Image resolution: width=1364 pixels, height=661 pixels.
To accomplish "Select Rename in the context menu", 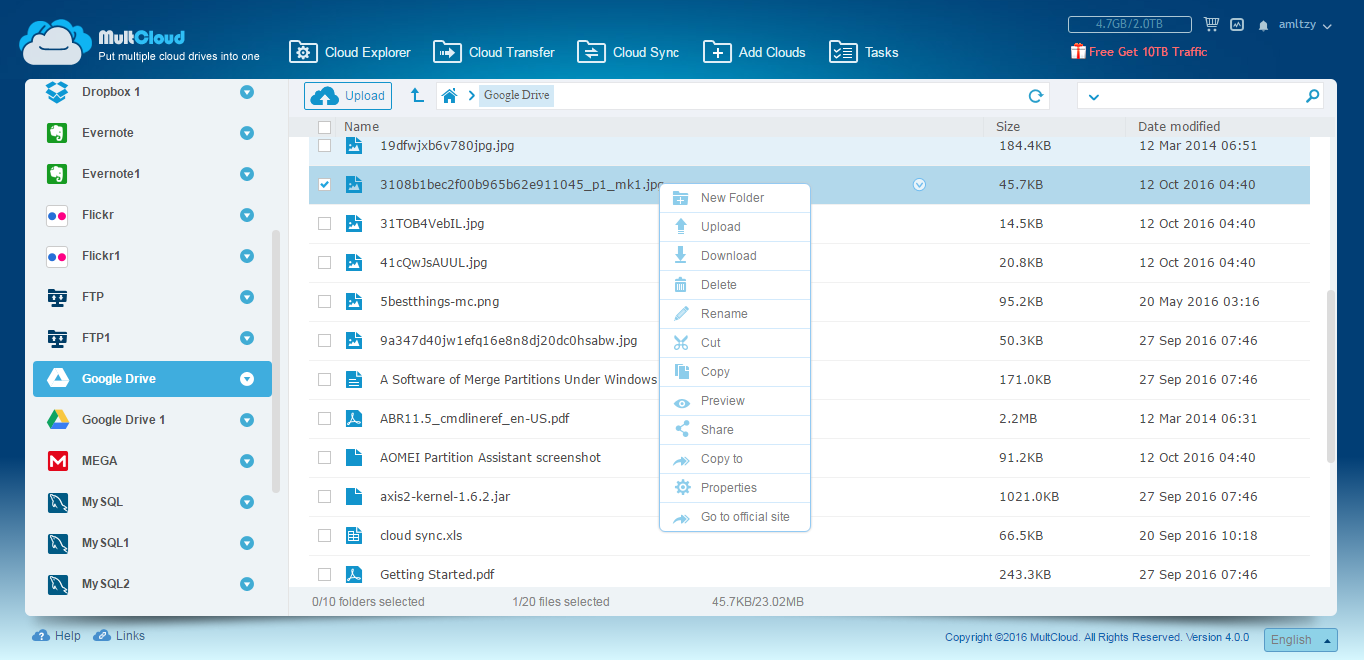I will pyautogui.click(x=724, y=314).
